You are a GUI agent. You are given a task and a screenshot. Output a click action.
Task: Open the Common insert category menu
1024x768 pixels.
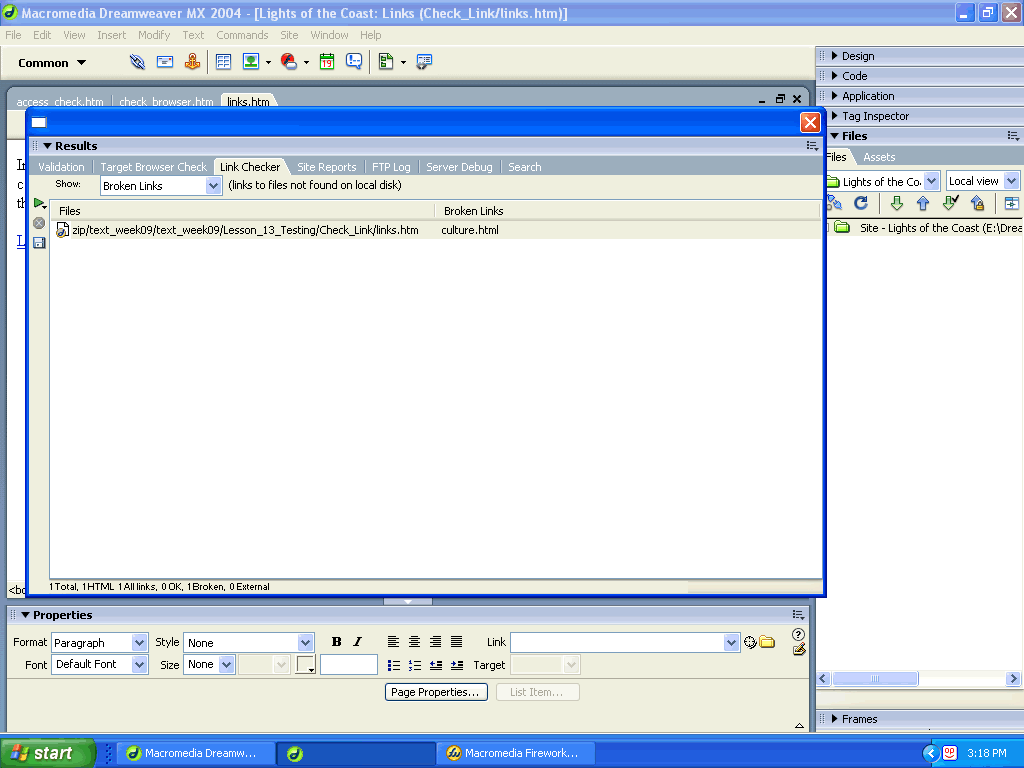(x=52, y=63)
